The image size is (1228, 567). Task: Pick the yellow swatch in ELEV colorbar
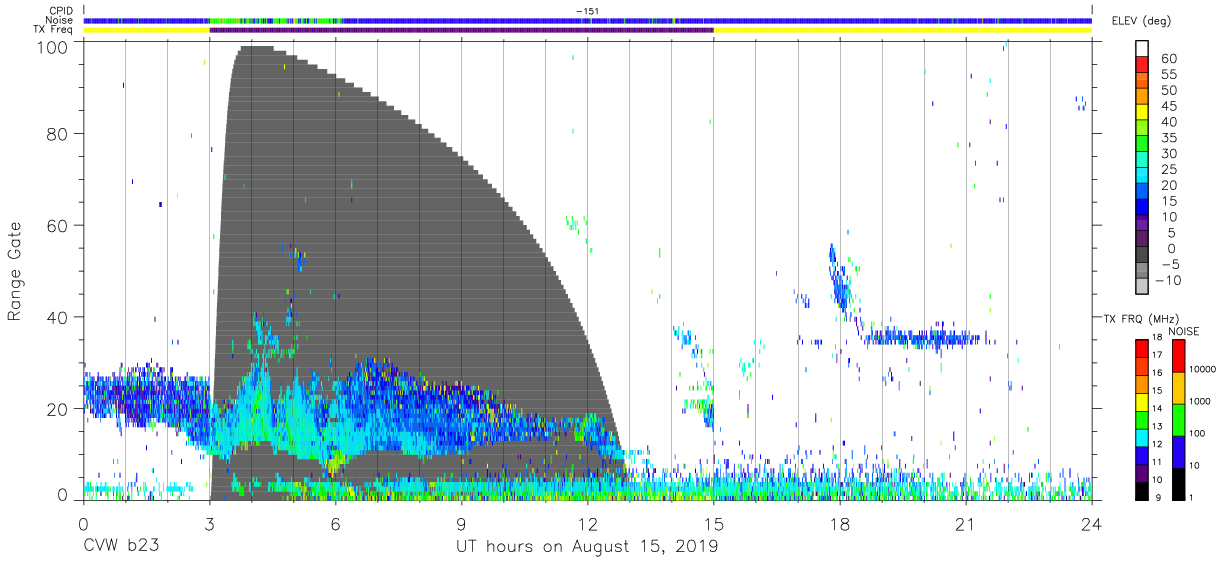pyautogui.click(x=1143, y=114)
